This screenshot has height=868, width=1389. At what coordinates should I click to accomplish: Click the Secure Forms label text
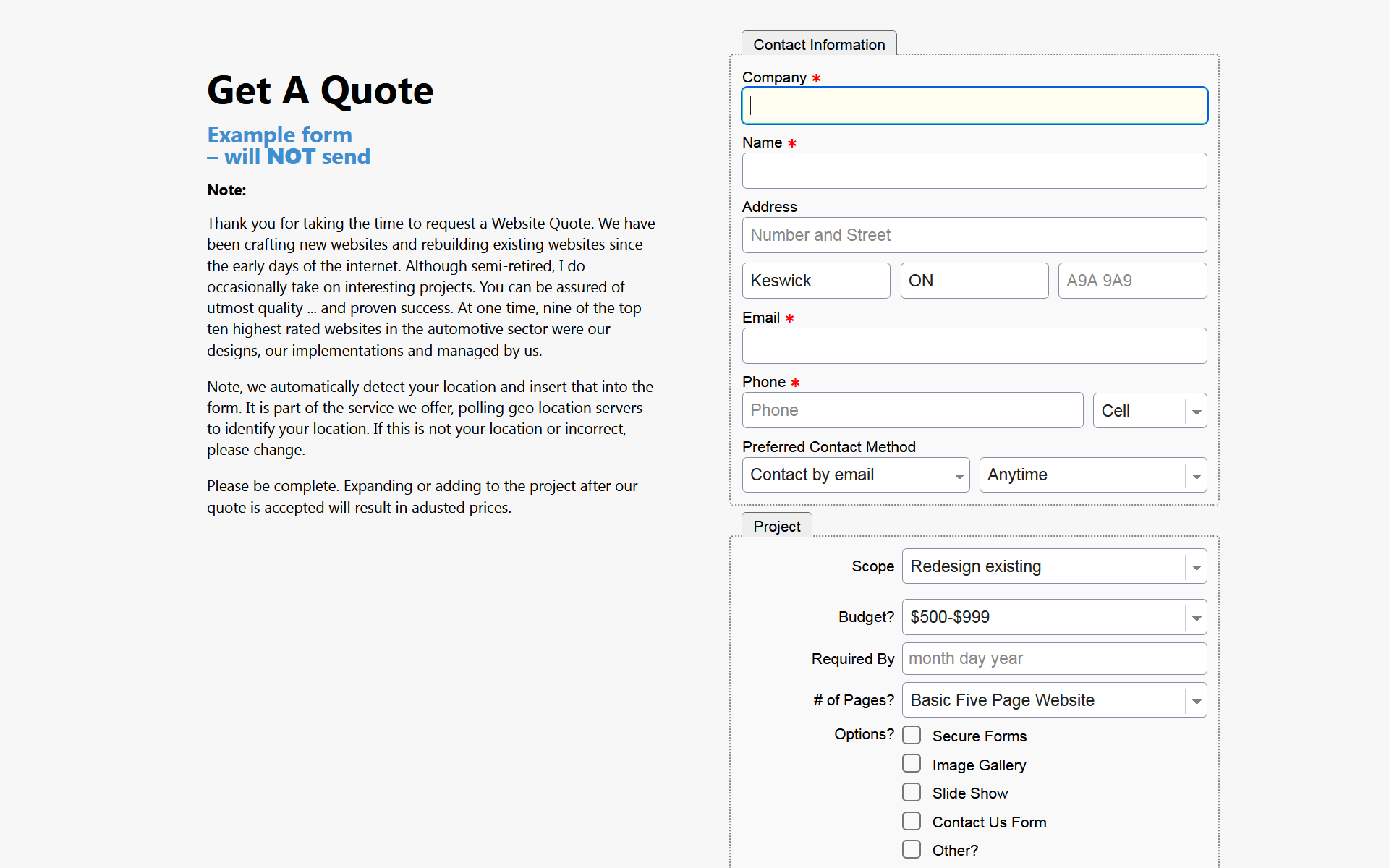[980, 736]
